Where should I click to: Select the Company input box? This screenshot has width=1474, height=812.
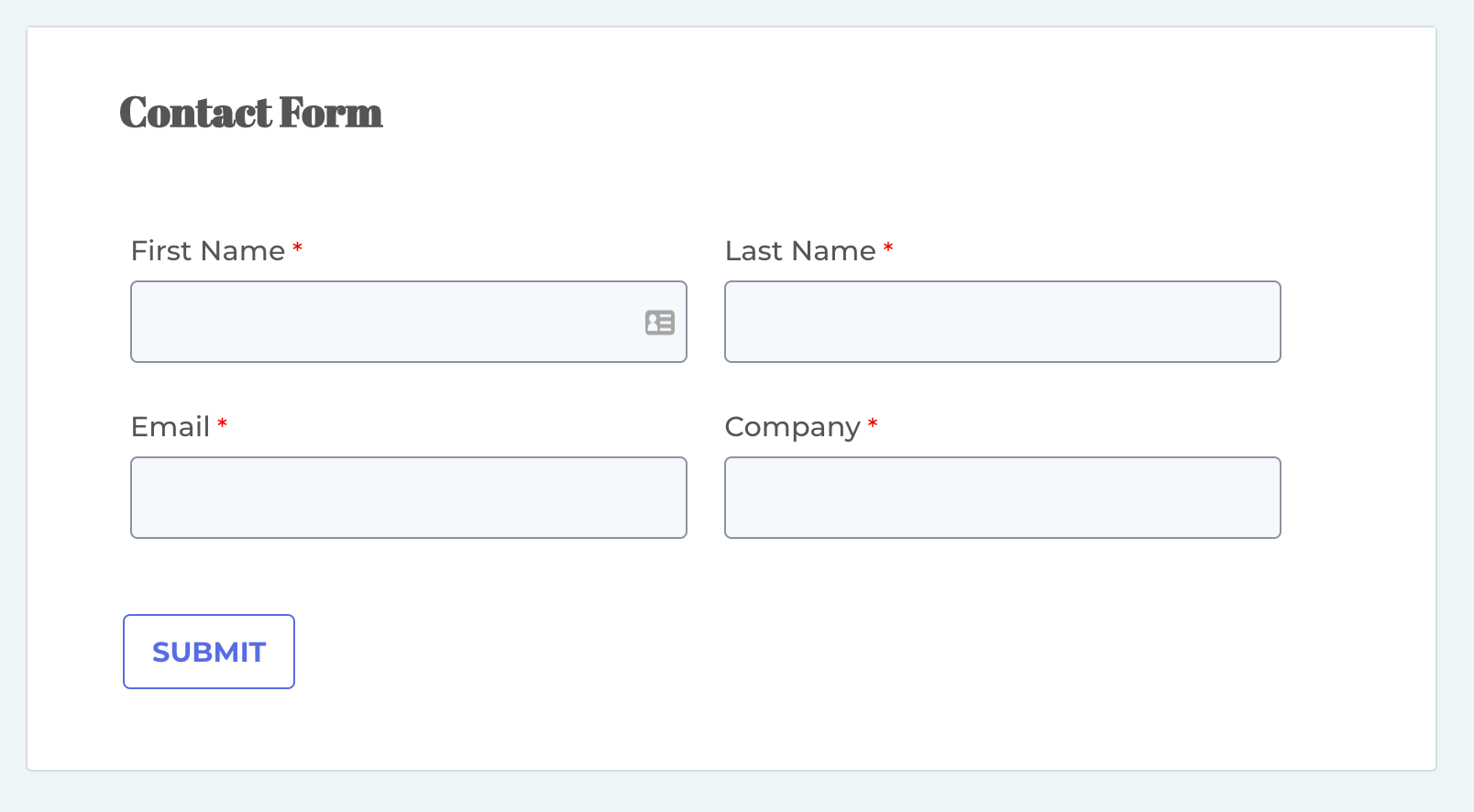1003,498
